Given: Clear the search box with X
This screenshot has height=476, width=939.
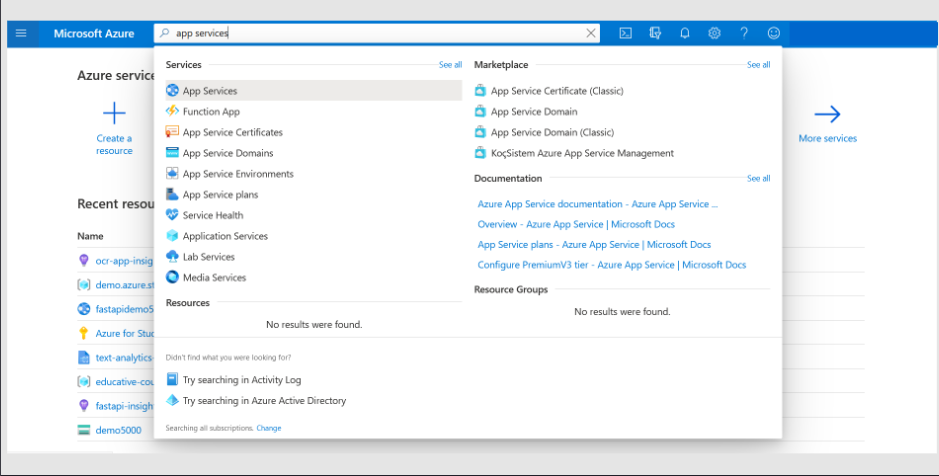Looking at the screenshot, I should pyautogui.click(x=590, y=34).
